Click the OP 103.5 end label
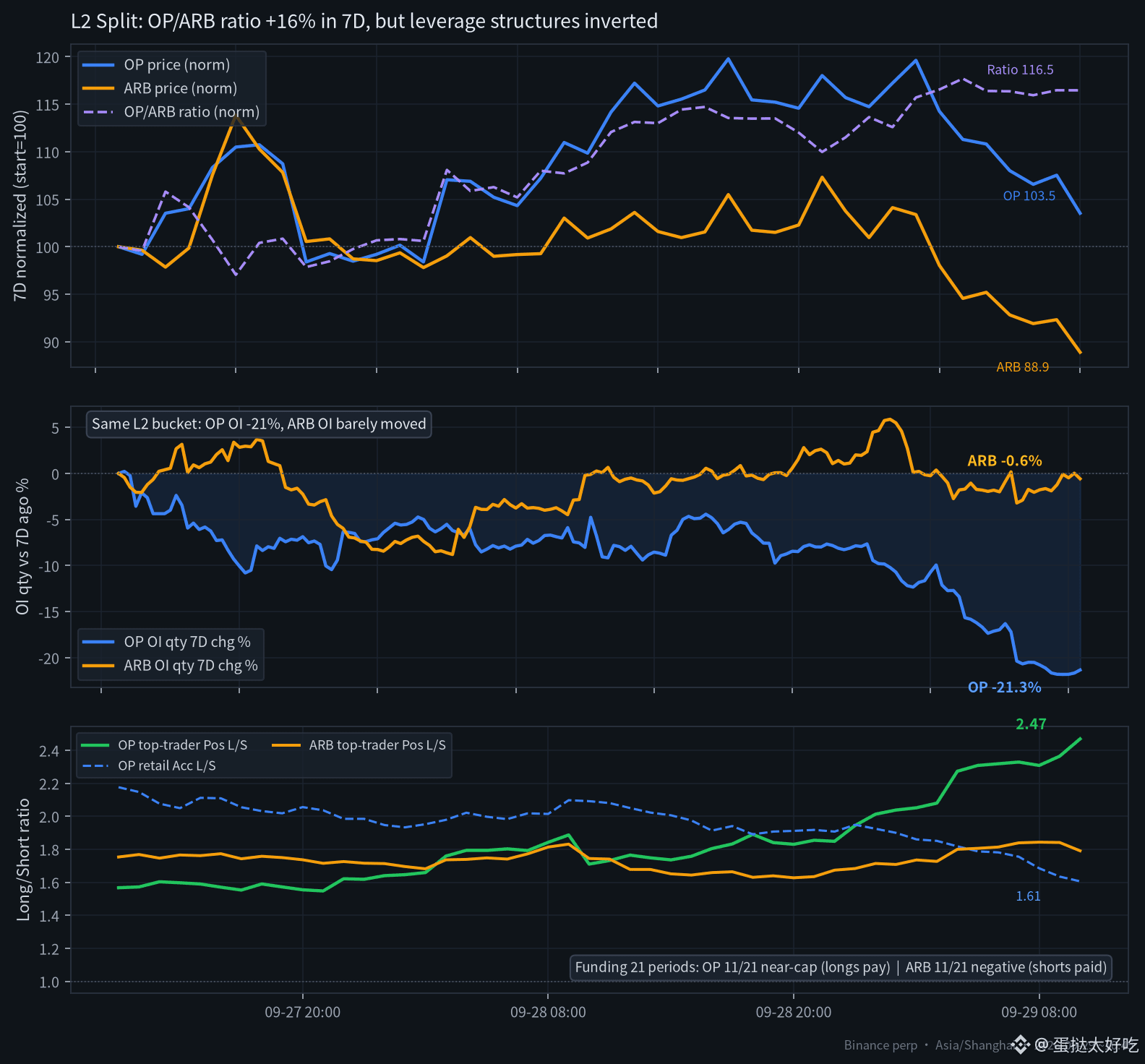Screen dimensions: 1145x1064 point(1029,196)
